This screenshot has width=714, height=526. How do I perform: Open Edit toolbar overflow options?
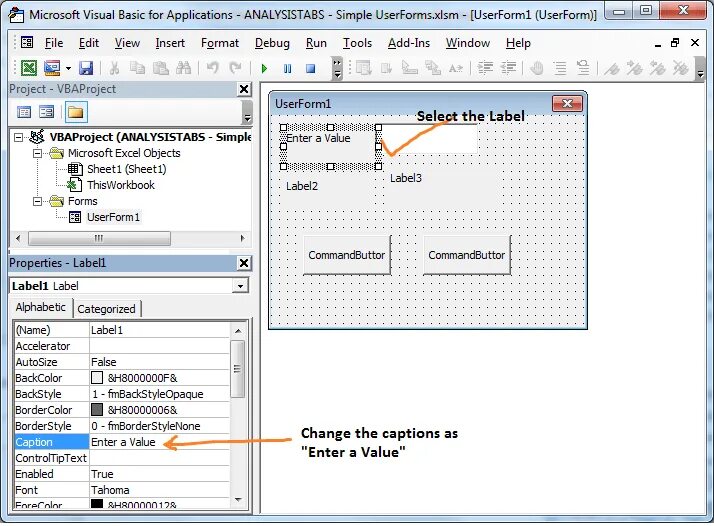[x=700, y=69]
